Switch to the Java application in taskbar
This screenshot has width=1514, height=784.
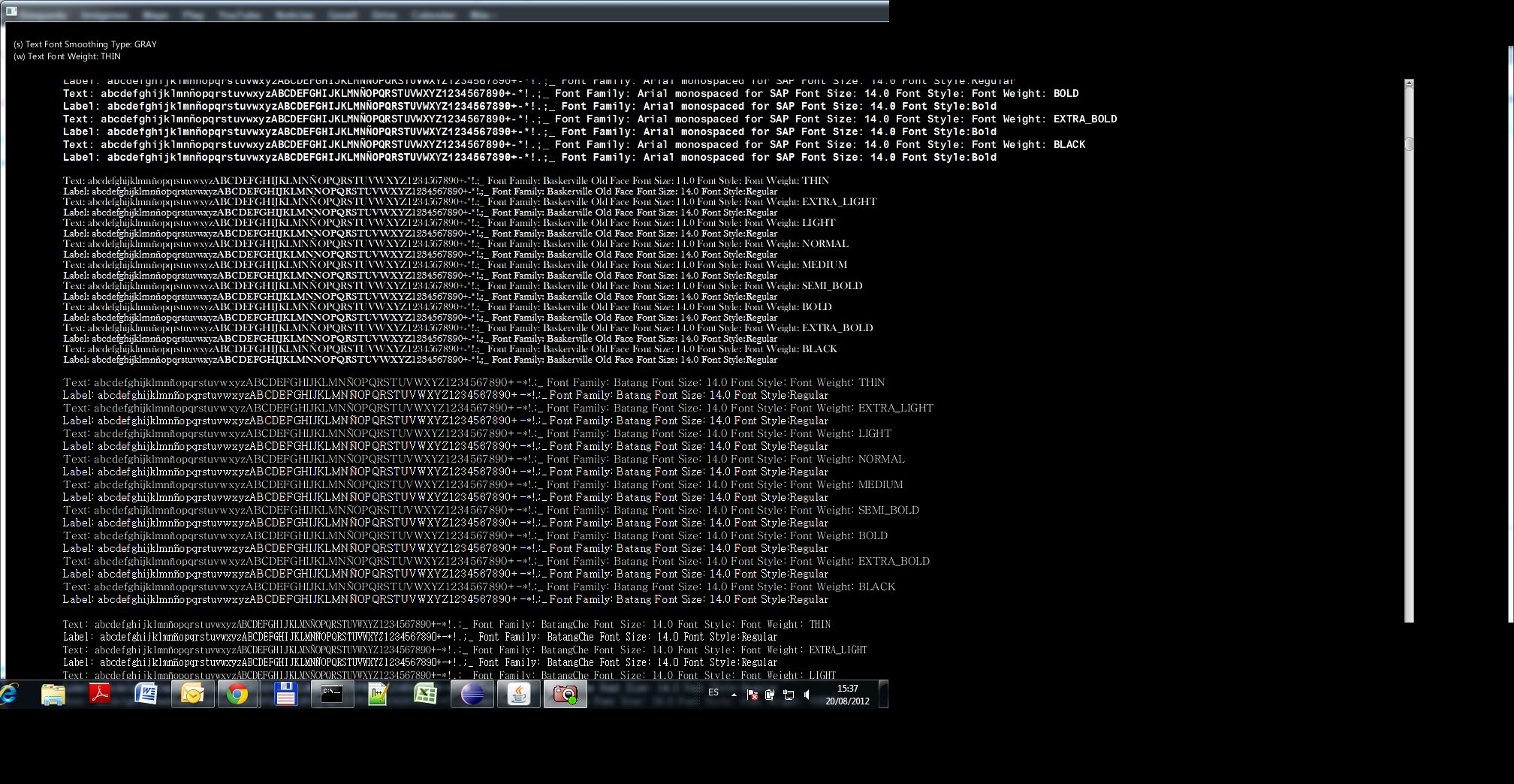click(518, 695)
